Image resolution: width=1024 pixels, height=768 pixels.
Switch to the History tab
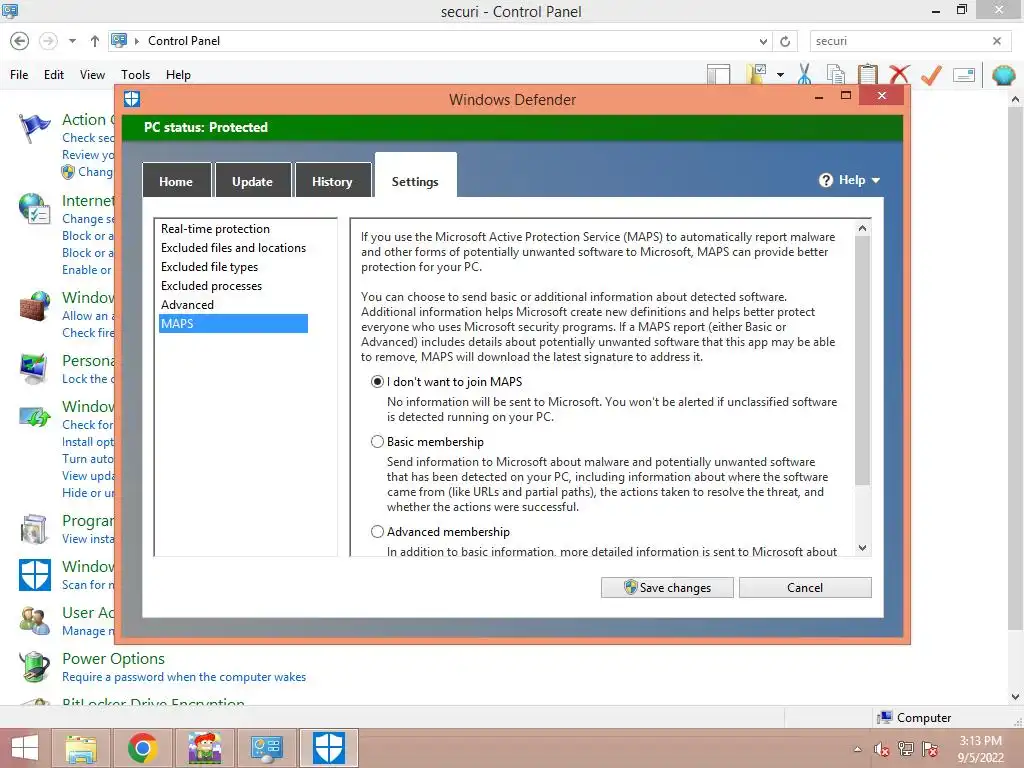pos(333,181)
